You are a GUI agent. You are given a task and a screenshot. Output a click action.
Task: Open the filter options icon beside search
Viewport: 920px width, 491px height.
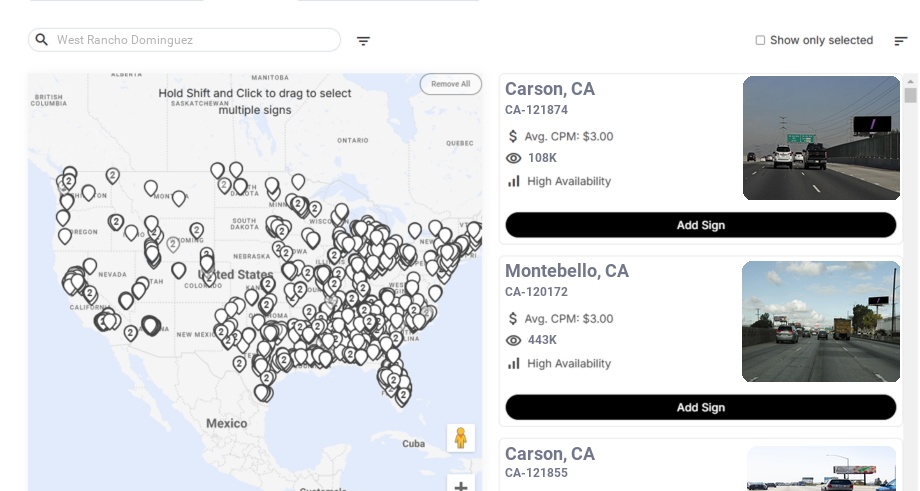(x=363, y=41)
